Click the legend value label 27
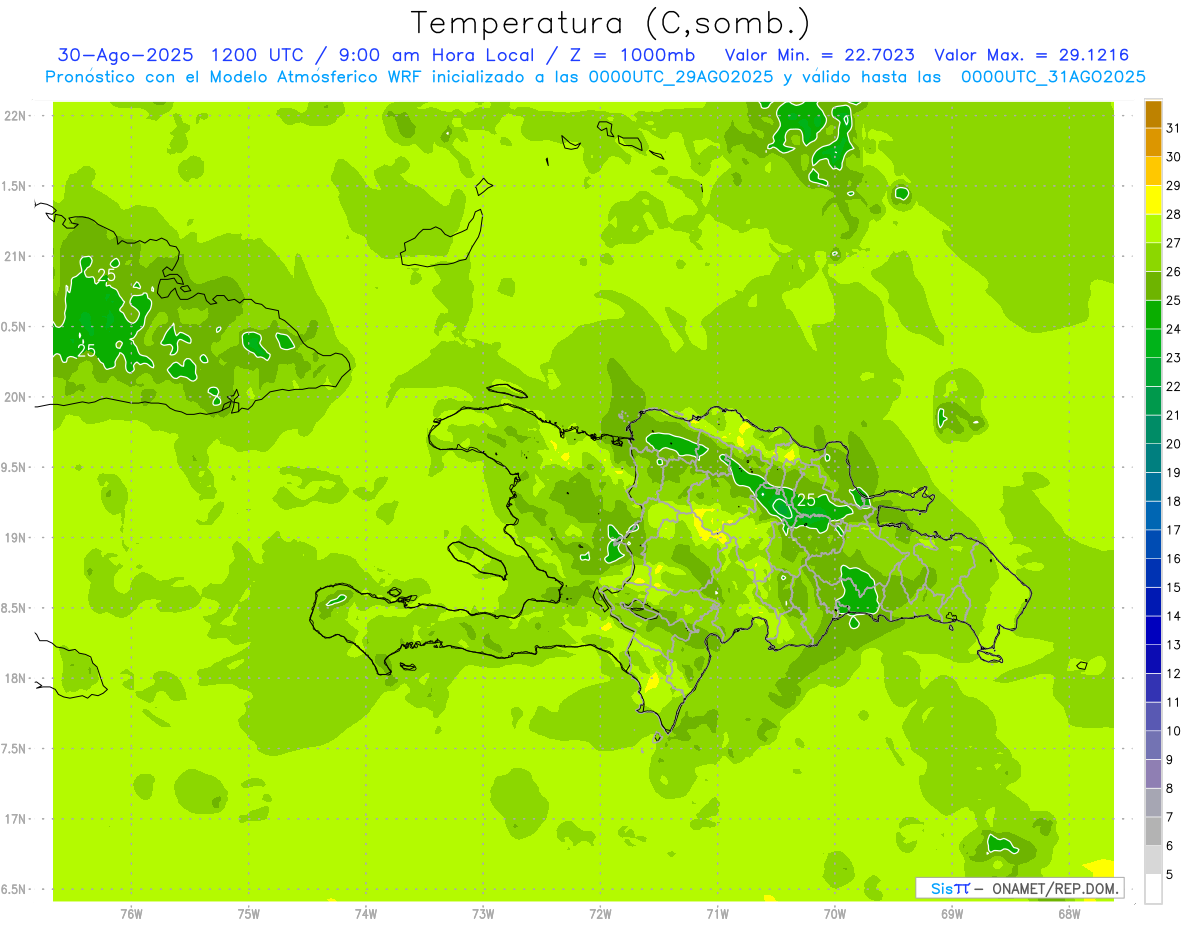The height and width of the screenshot is (927, 1200). point(1173,242)
